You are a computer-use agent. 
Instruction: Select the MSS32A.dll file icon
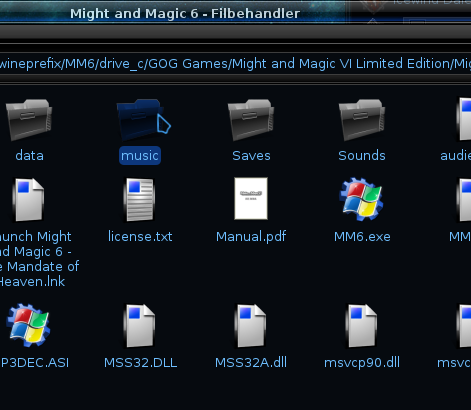click(x=251, y=326)
